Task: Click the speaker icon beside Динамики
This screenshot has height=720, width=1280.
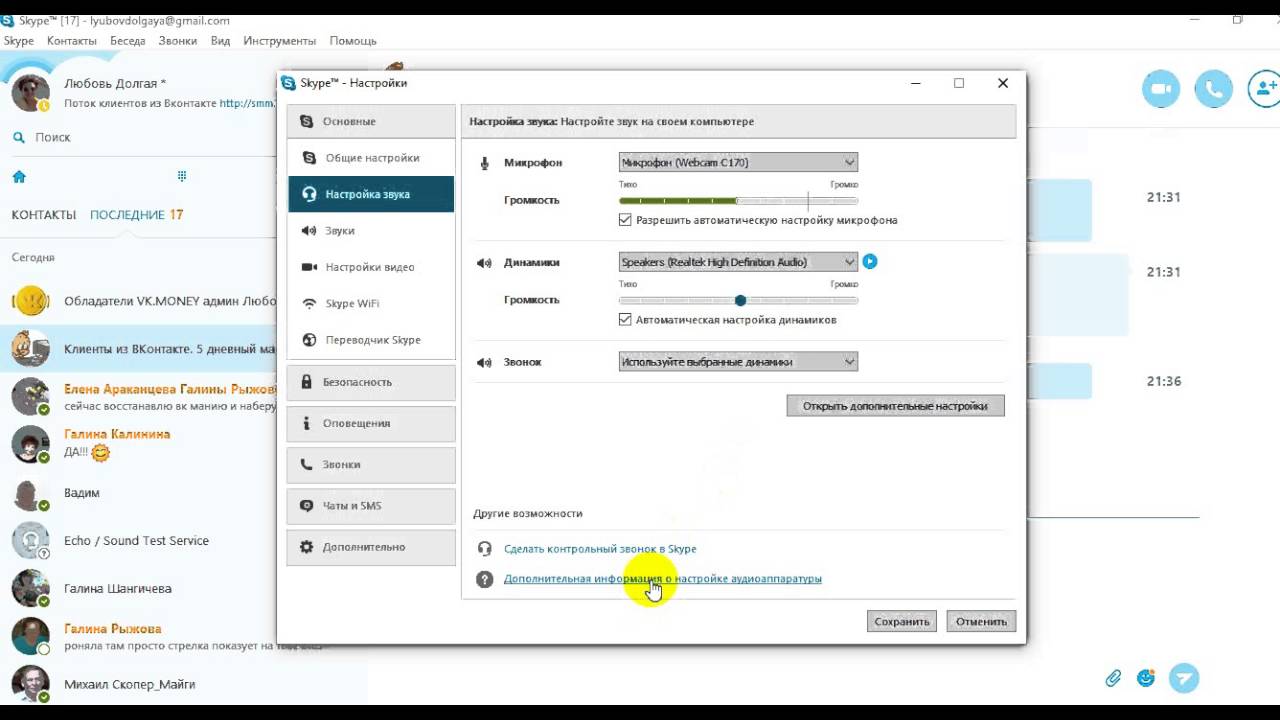Action: click(484, 263)
